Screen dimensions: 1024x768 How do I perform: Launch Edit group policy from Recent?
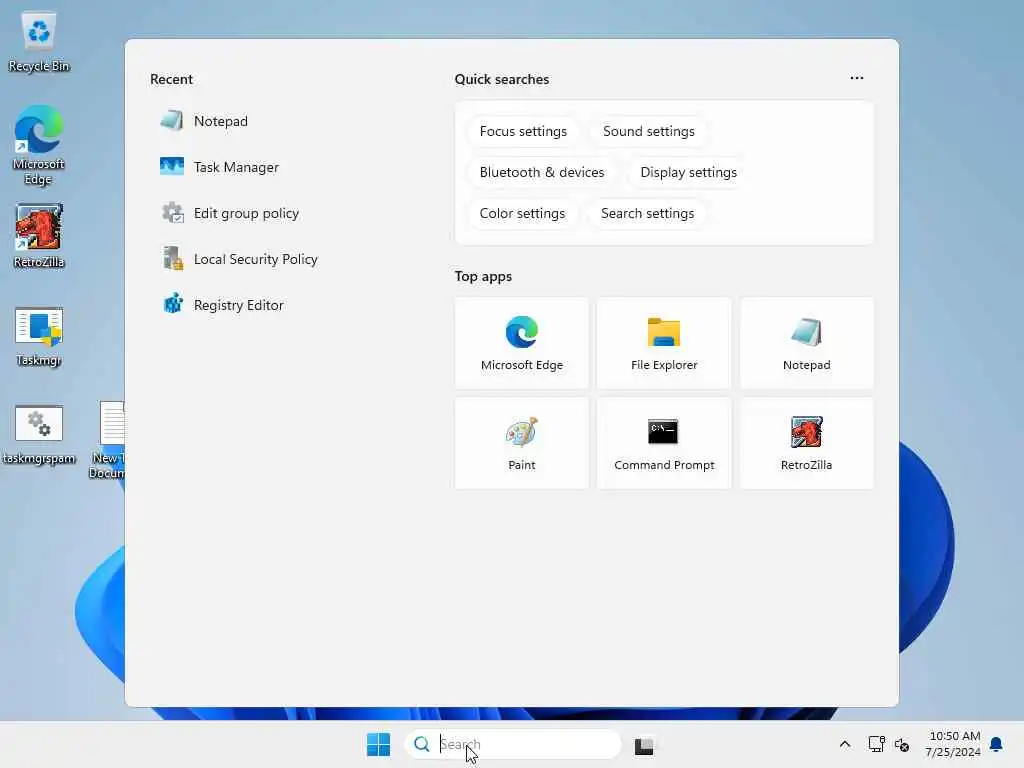coord(230,213)
